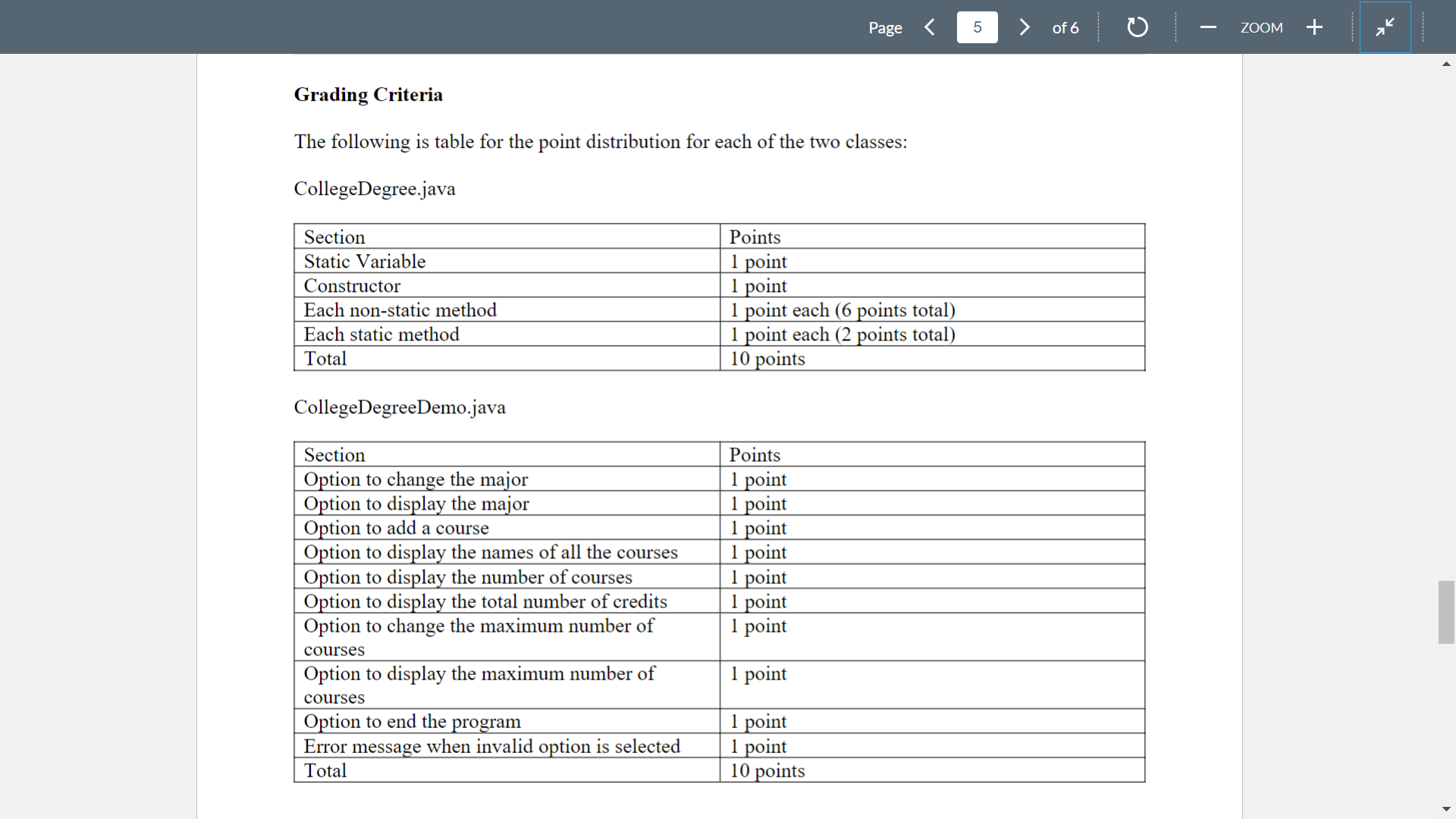Click the CollegeDegree.java table title

point(375,189)
